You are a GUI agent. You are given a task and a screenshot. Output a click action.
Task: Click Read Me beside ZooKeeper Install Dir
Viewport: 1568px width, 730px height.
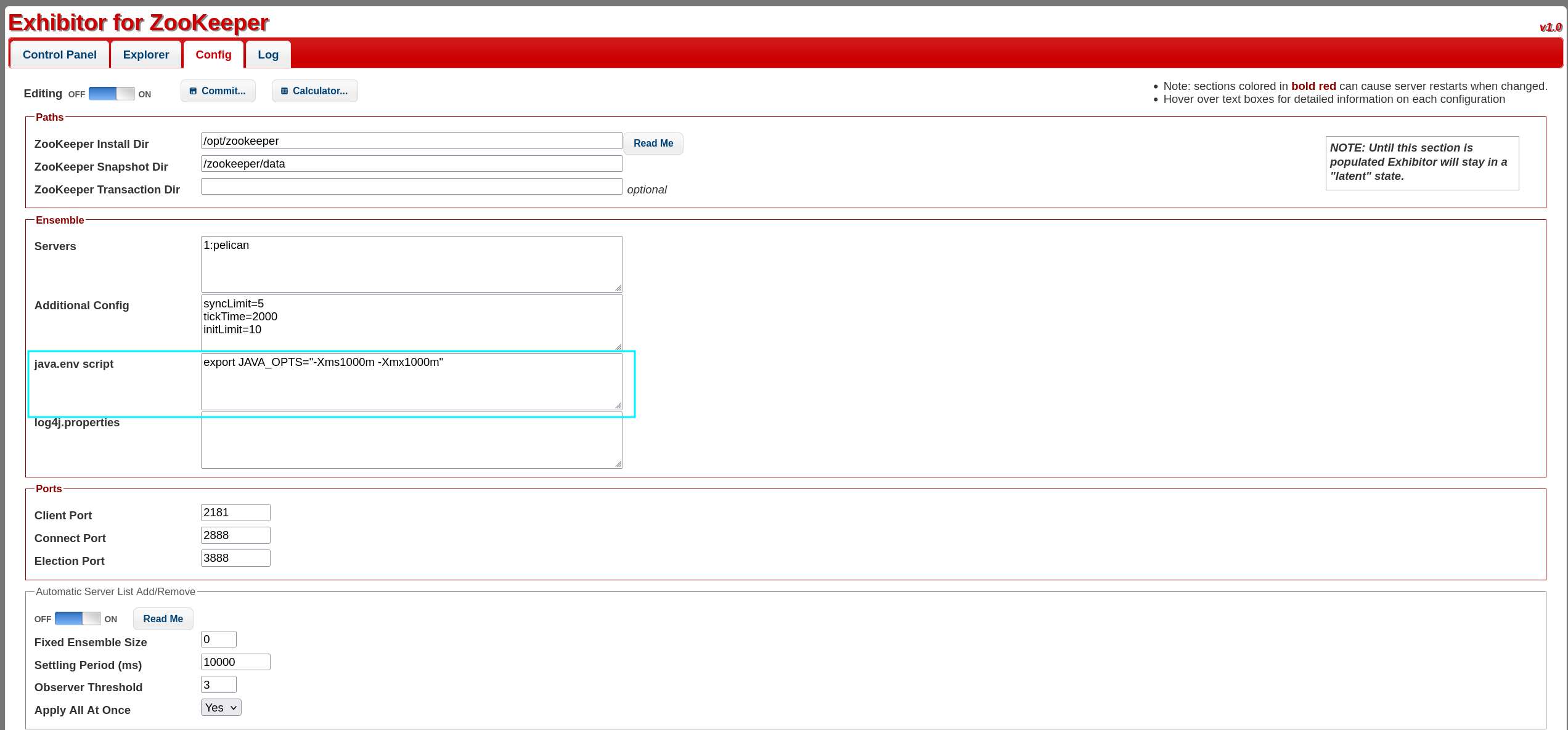pyautogui.click(x=653, y=144)
